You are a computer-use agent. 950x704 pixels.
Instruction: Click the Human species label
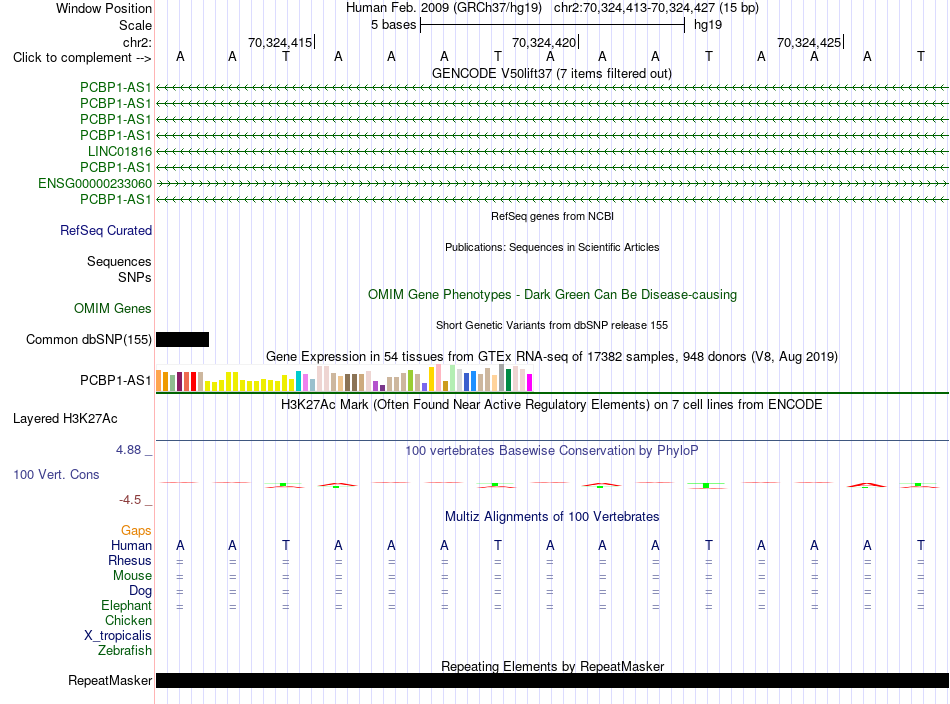coord(131,545)
